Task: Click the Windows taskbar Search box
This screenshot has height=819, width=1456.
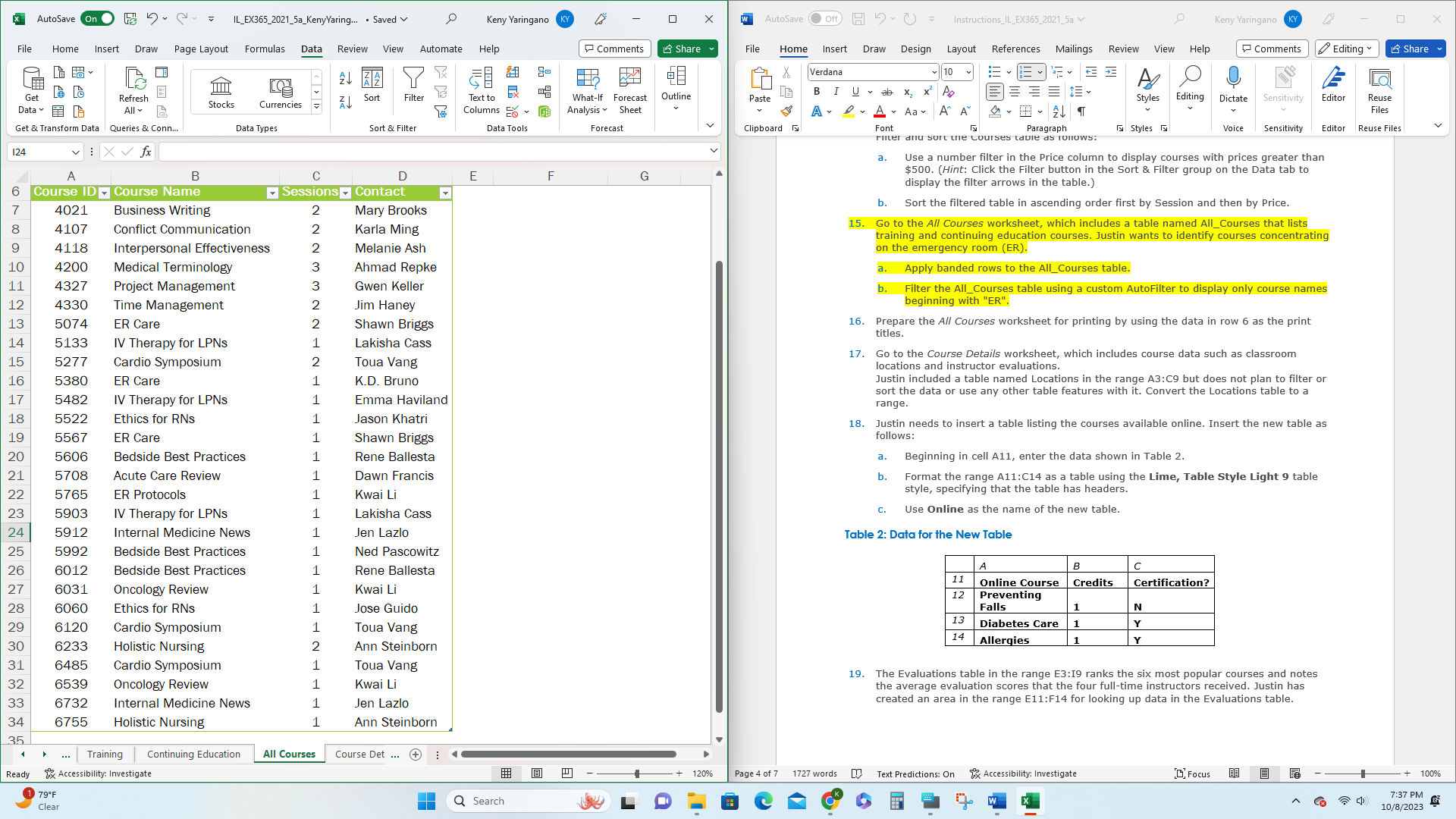Action: 529,800
